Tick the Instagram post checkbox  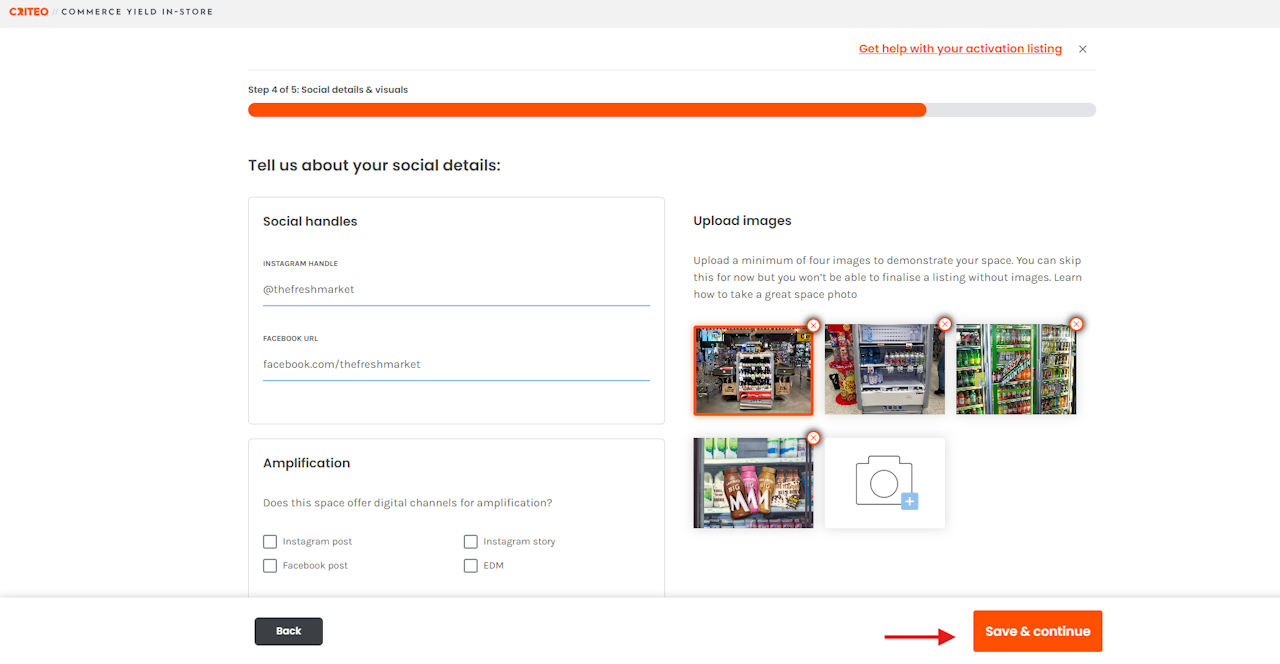270,542
